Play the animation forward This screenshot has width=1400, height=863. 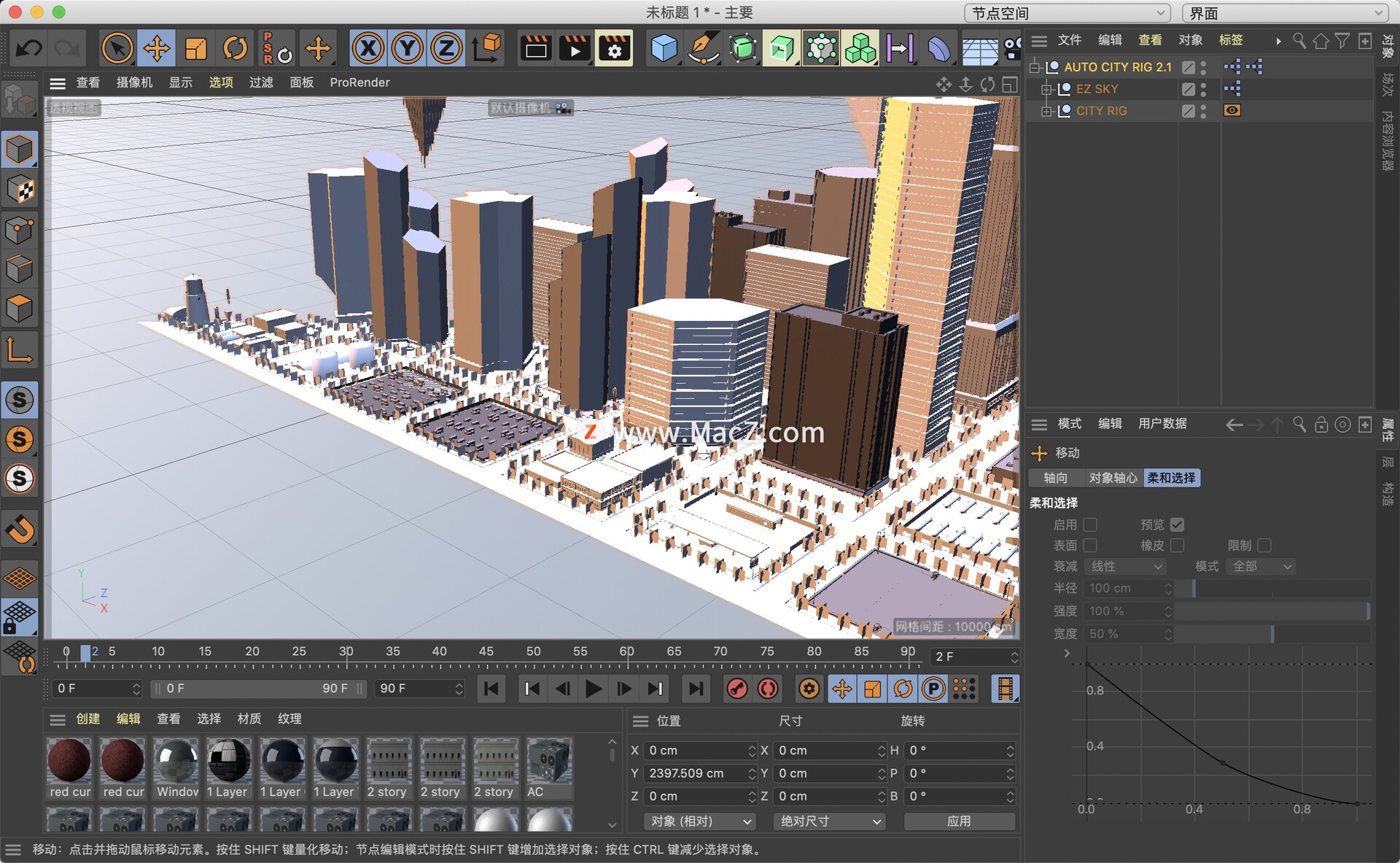pyautogui.click(x=594, y=689)
